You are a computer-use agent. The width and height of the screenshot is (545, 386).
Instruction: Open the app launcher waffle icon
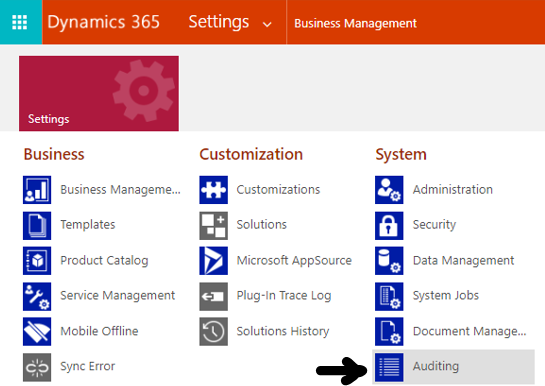pyautogui.click(x=20, y=22)
